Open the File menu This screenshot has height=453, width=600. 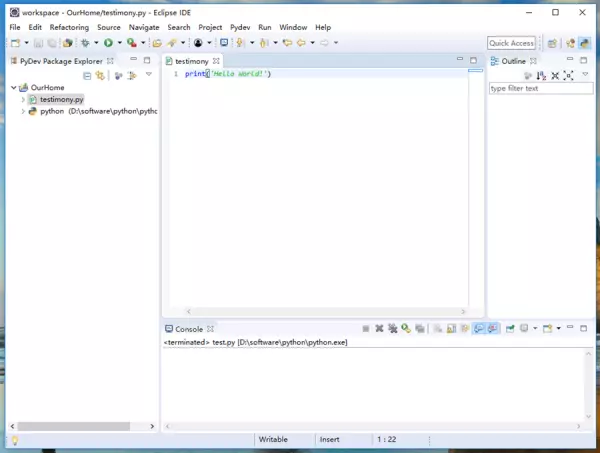click(15, 28)
